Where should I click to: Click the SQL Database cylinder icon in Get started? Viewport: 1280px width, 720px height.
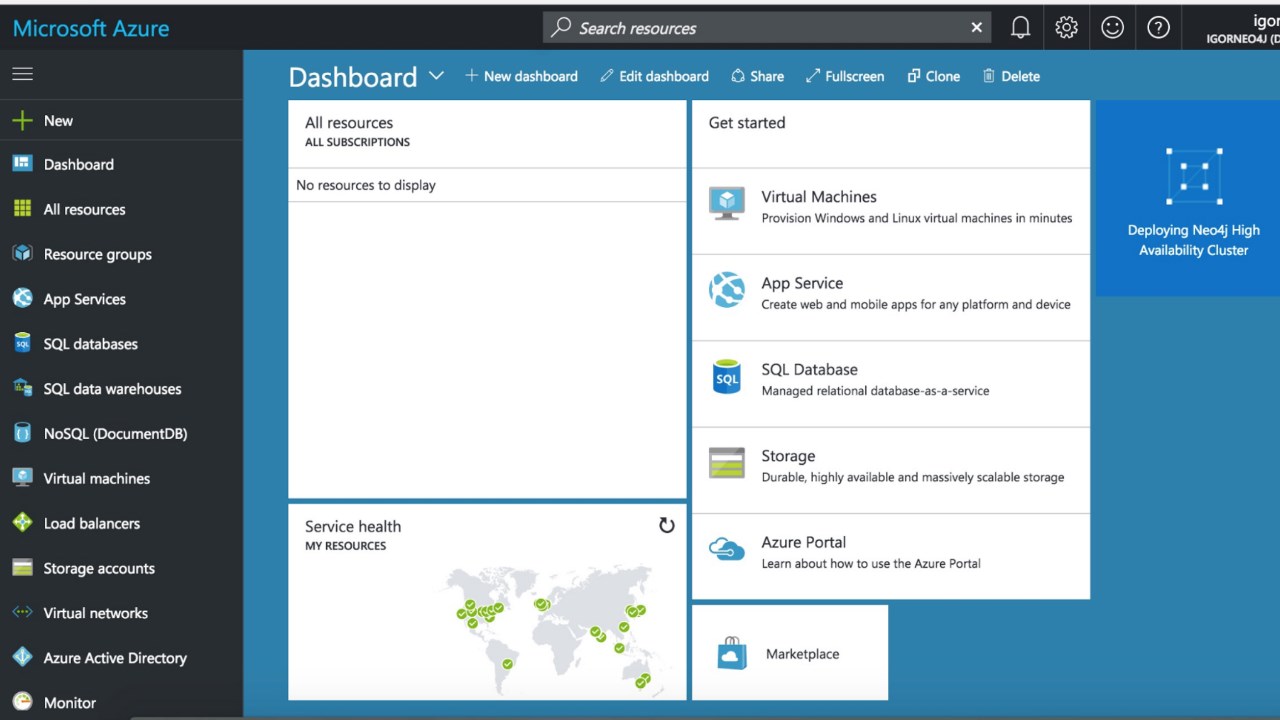point(727,377)
